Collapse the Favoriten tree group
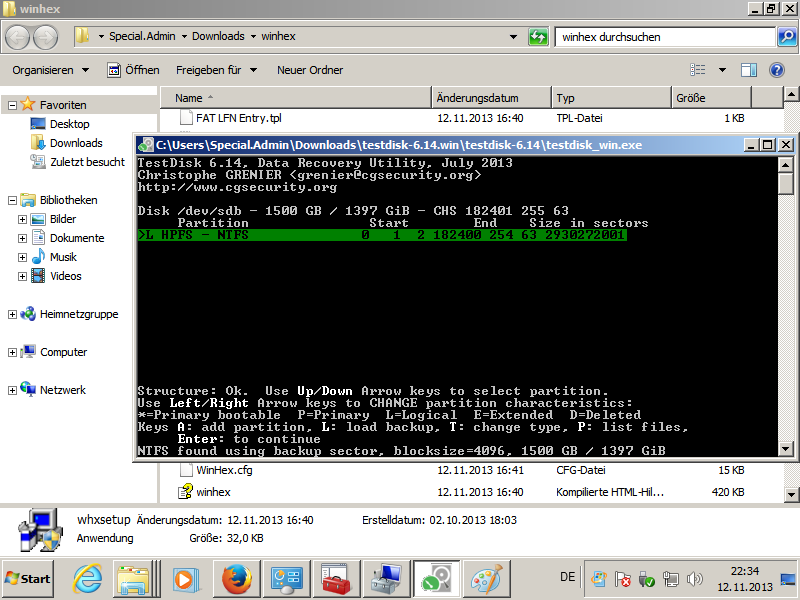 pos(12,105)
